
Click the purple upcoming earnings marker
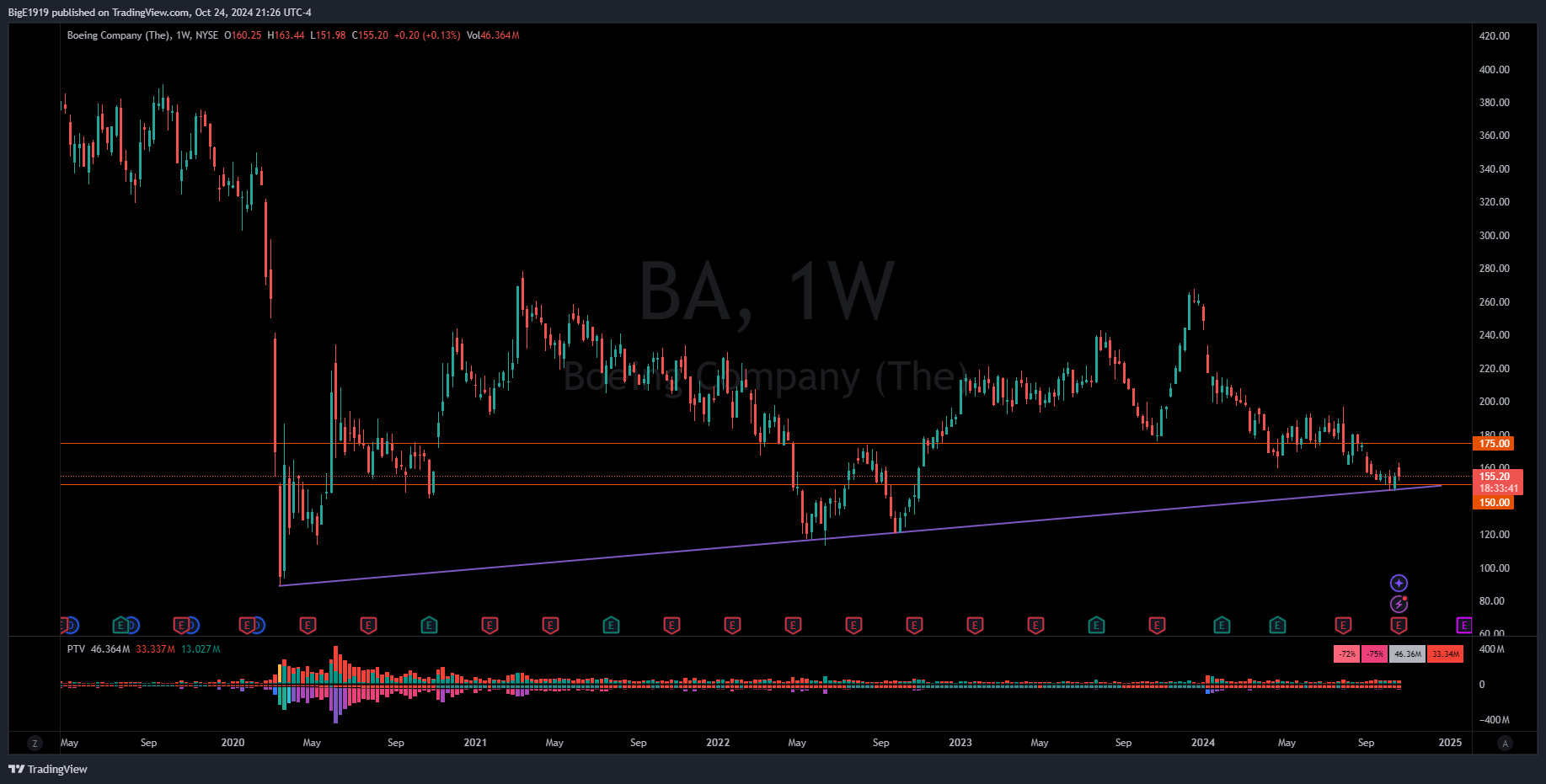click(x=1464, y=625)
